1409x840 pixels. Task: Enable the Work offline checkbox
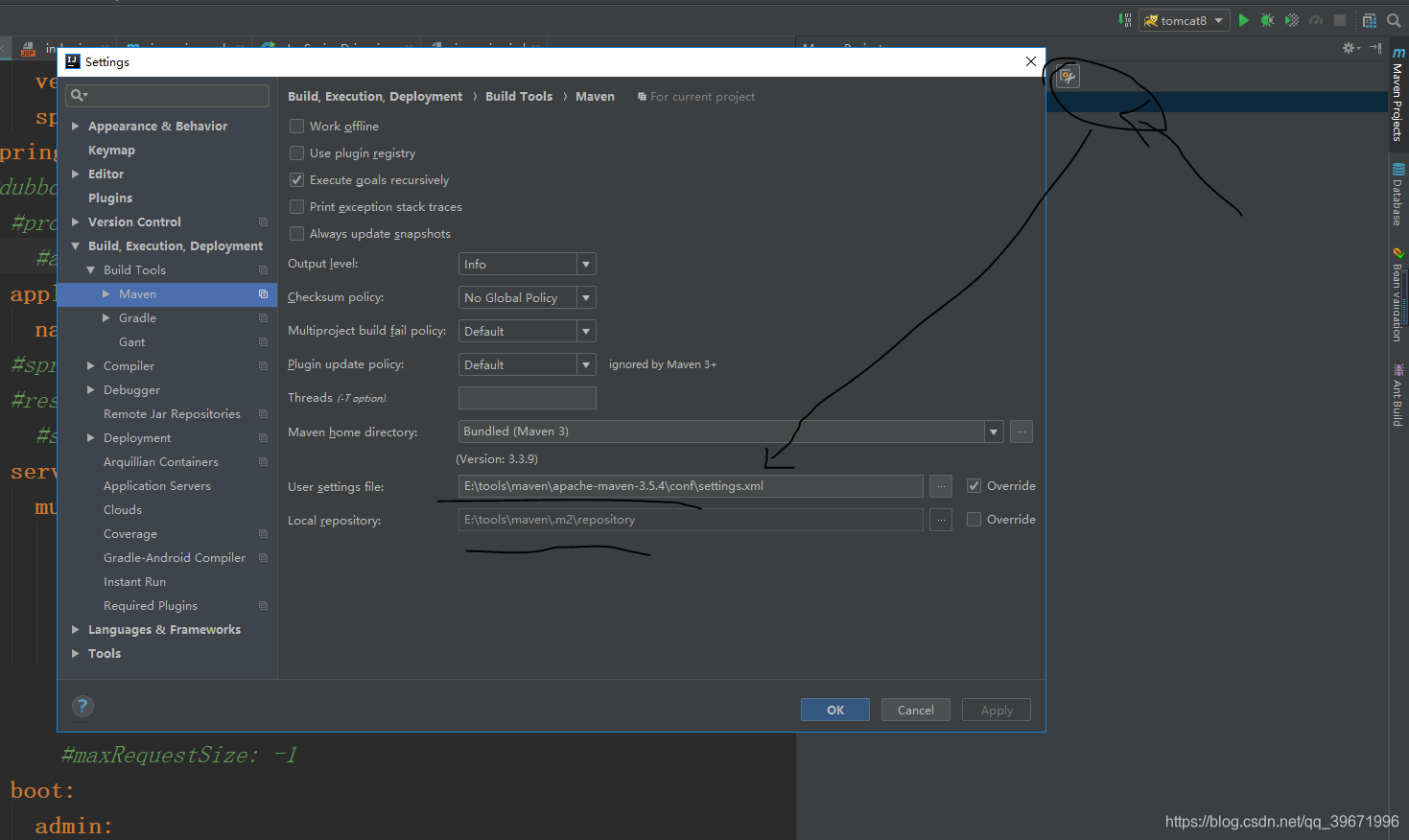tap(297, 126)
